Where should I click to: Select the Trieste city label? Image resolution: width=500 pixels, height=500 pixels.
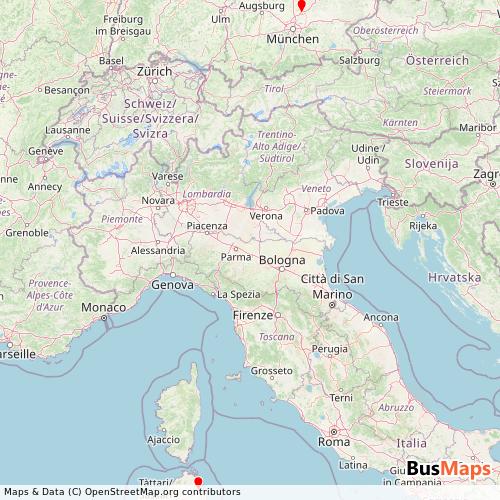coord(393,202)
